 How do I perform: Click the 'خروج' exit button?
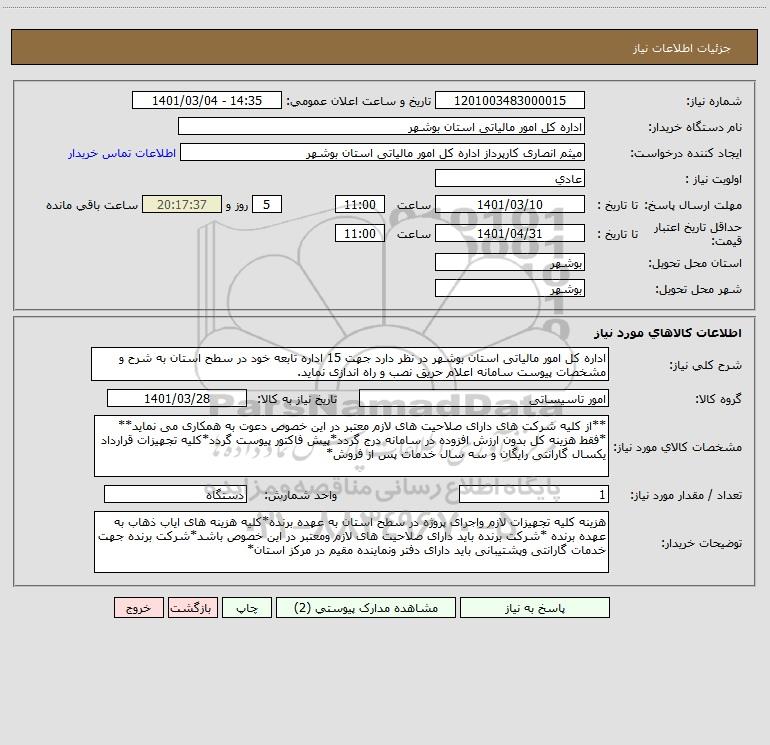(138, 608)
